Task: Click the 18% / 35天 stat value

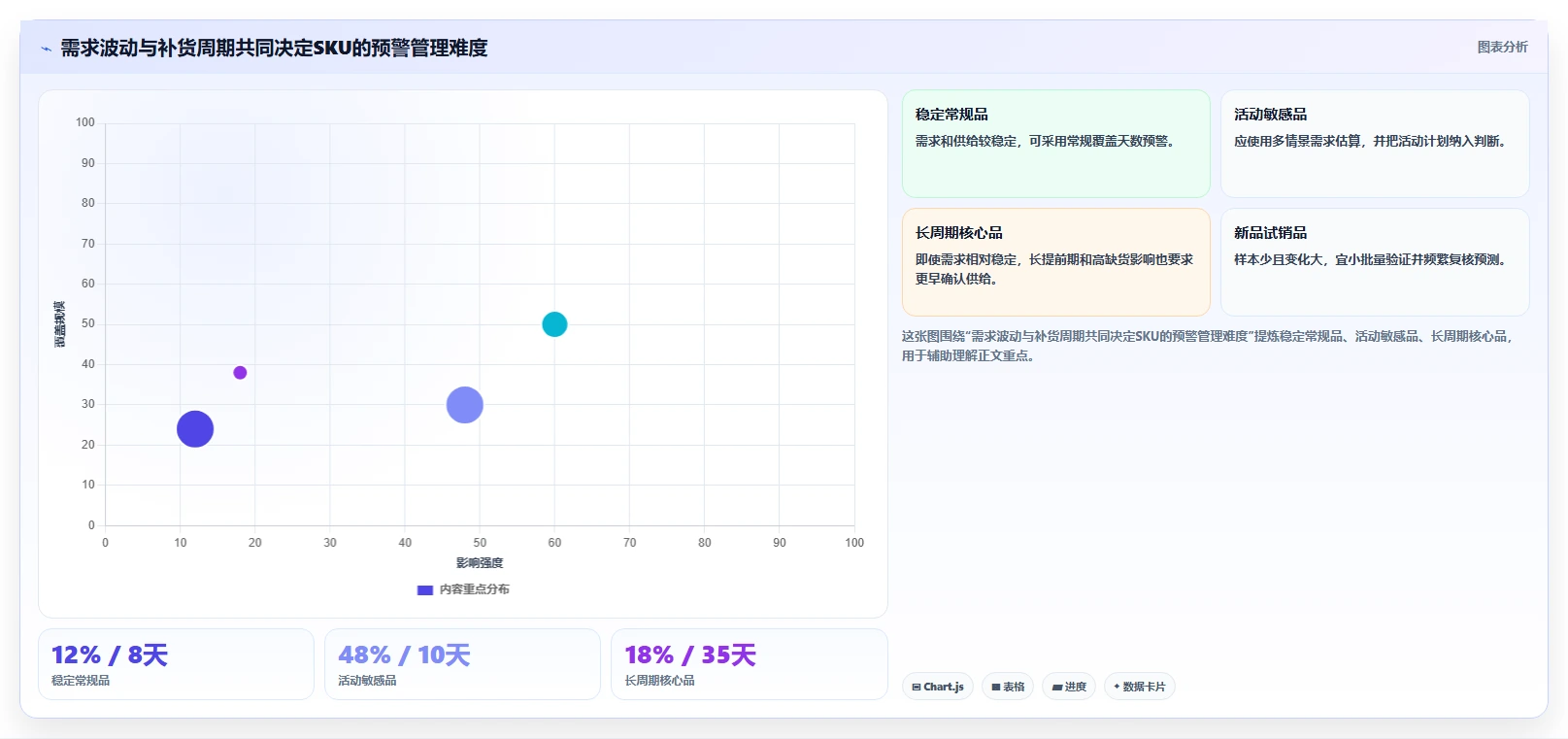Action: pos(690,655)
